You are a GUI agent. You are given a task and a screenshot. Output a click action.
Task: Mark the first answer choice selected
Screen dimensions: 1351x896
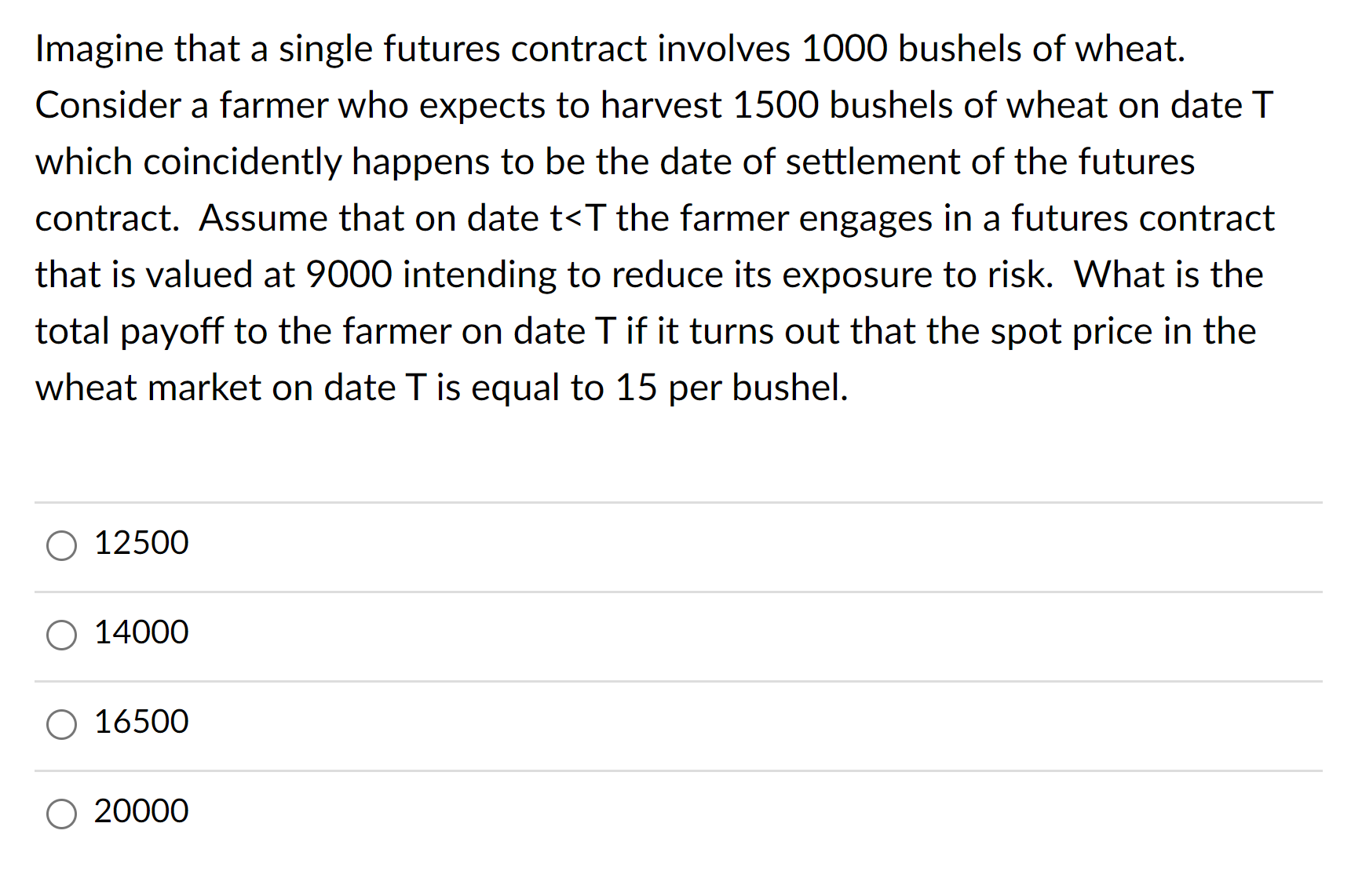pyautogui.click(x=62, y=546)
